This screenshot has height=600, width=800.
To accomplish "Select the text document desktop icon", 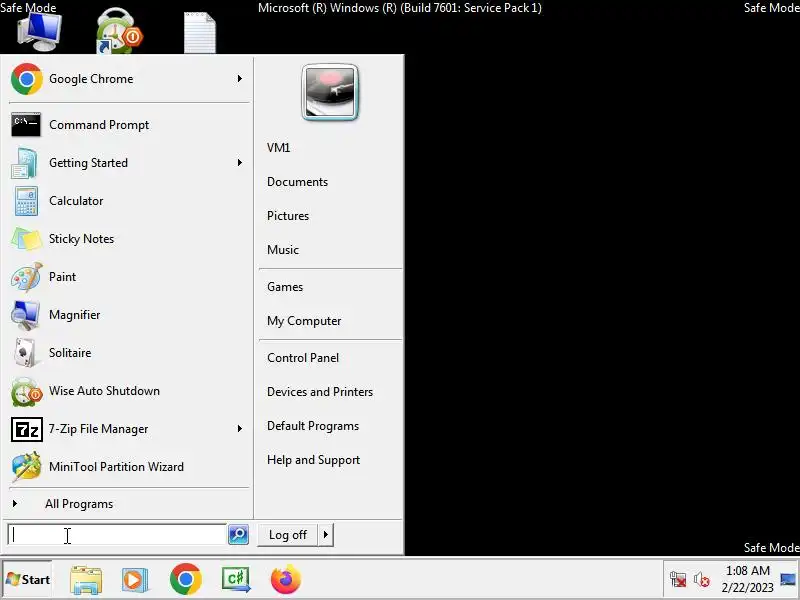I will pyautogui.click(x=199, y=33).
